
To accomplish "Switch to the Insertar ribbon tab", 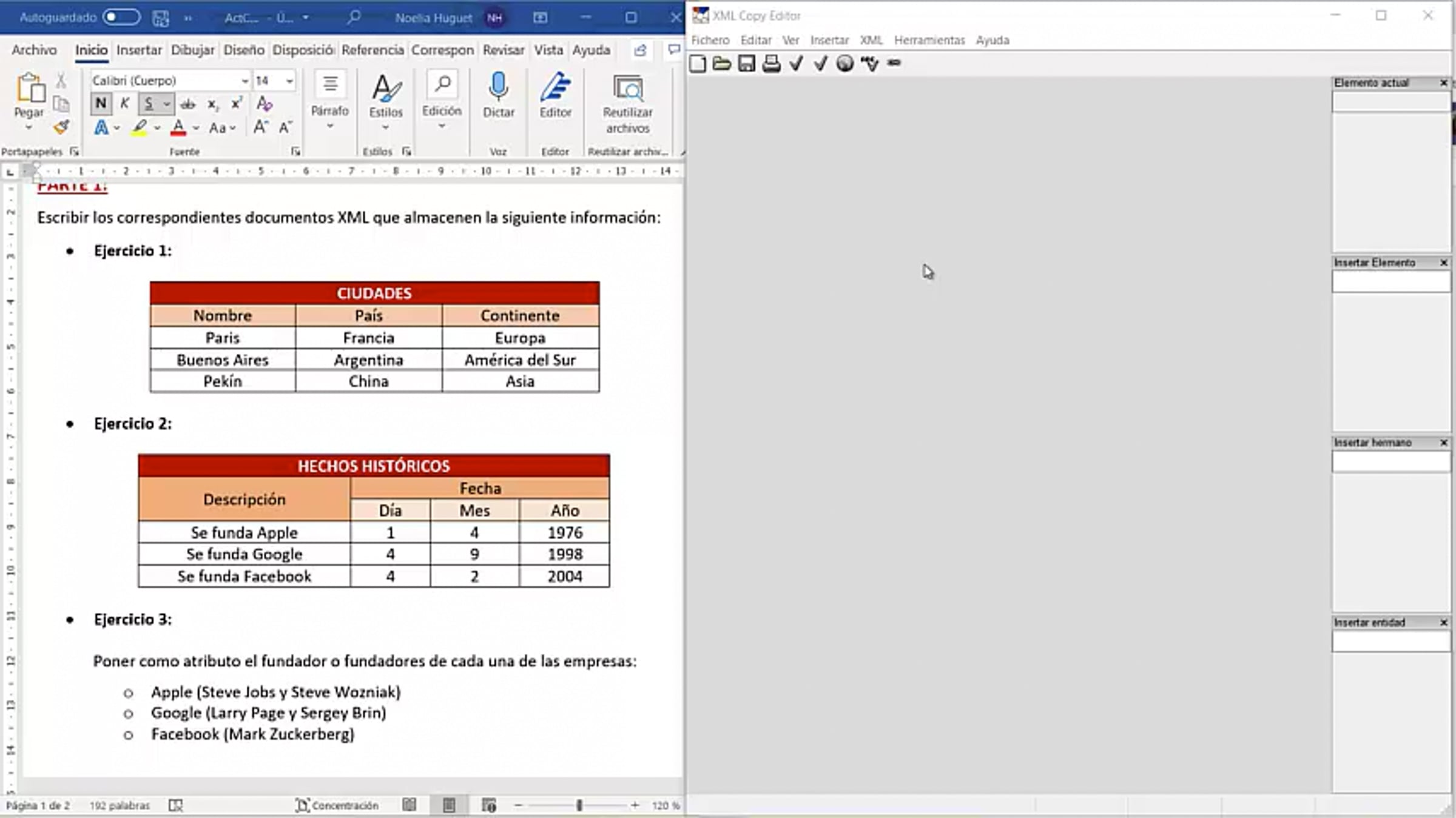I will (139, 50).
